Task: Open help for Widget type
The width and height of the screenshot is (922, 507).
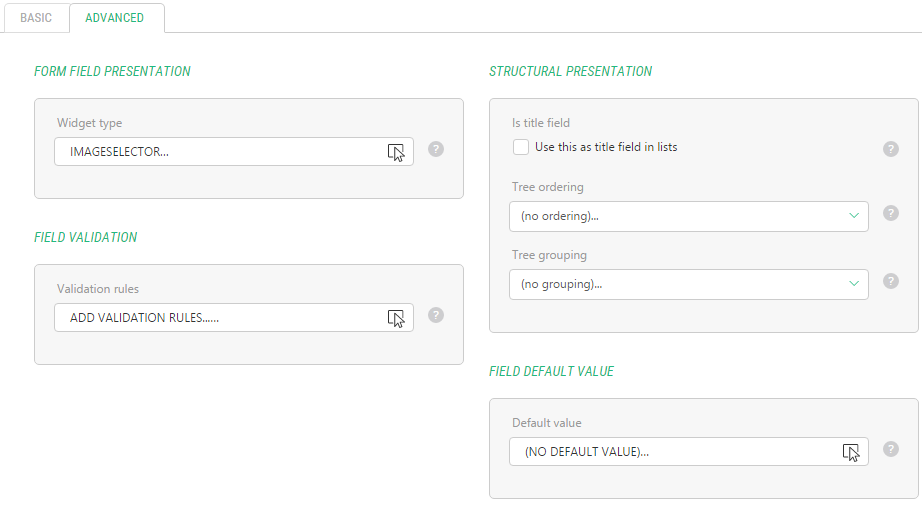Action: click(436, 149)
